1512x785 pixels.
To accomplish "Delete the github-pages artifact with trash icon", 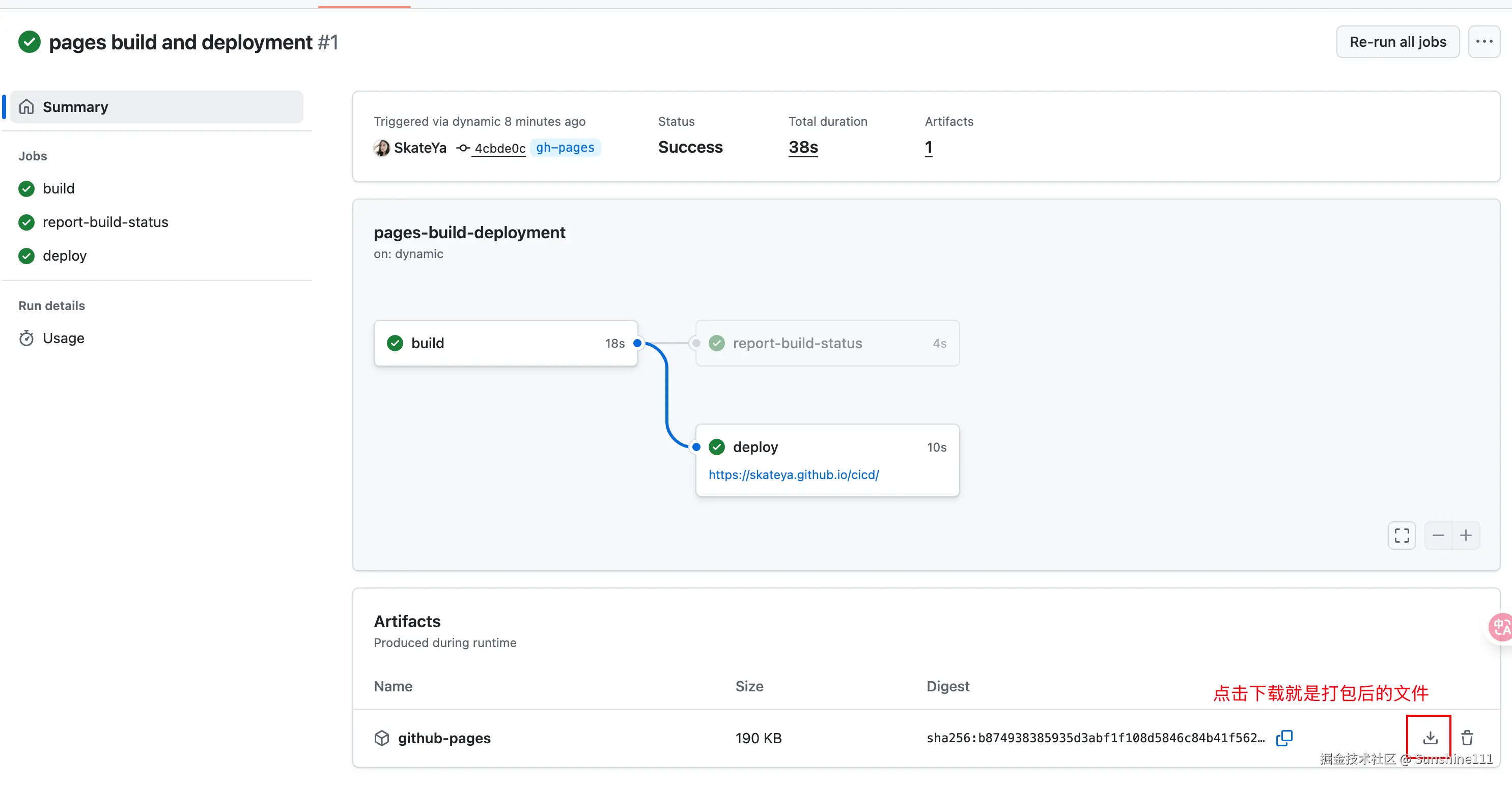I will pyautogui.click(x=1467, y=738).
